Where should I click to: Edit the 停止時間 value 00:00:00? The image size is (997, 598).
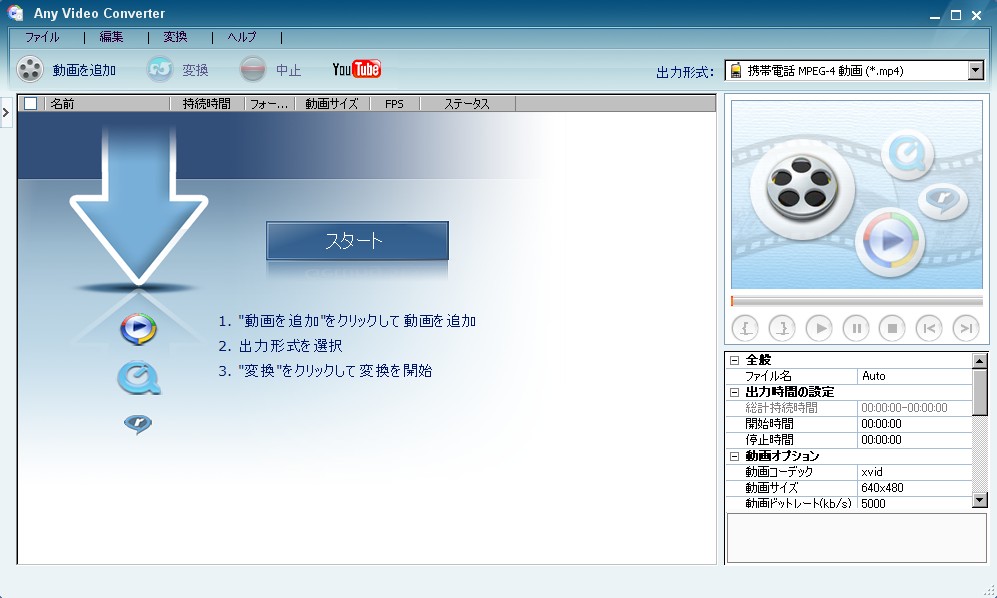pos(914,440)
